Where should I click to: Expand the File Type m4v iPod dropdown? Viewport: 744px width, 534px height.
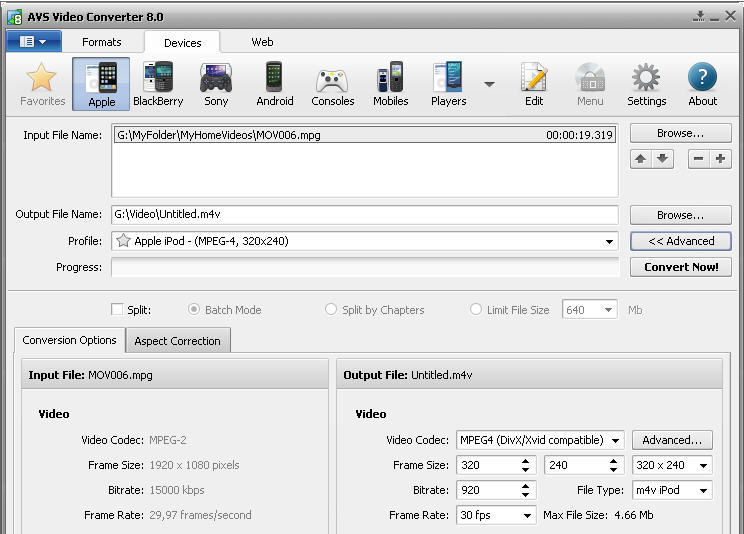point(704,490)
